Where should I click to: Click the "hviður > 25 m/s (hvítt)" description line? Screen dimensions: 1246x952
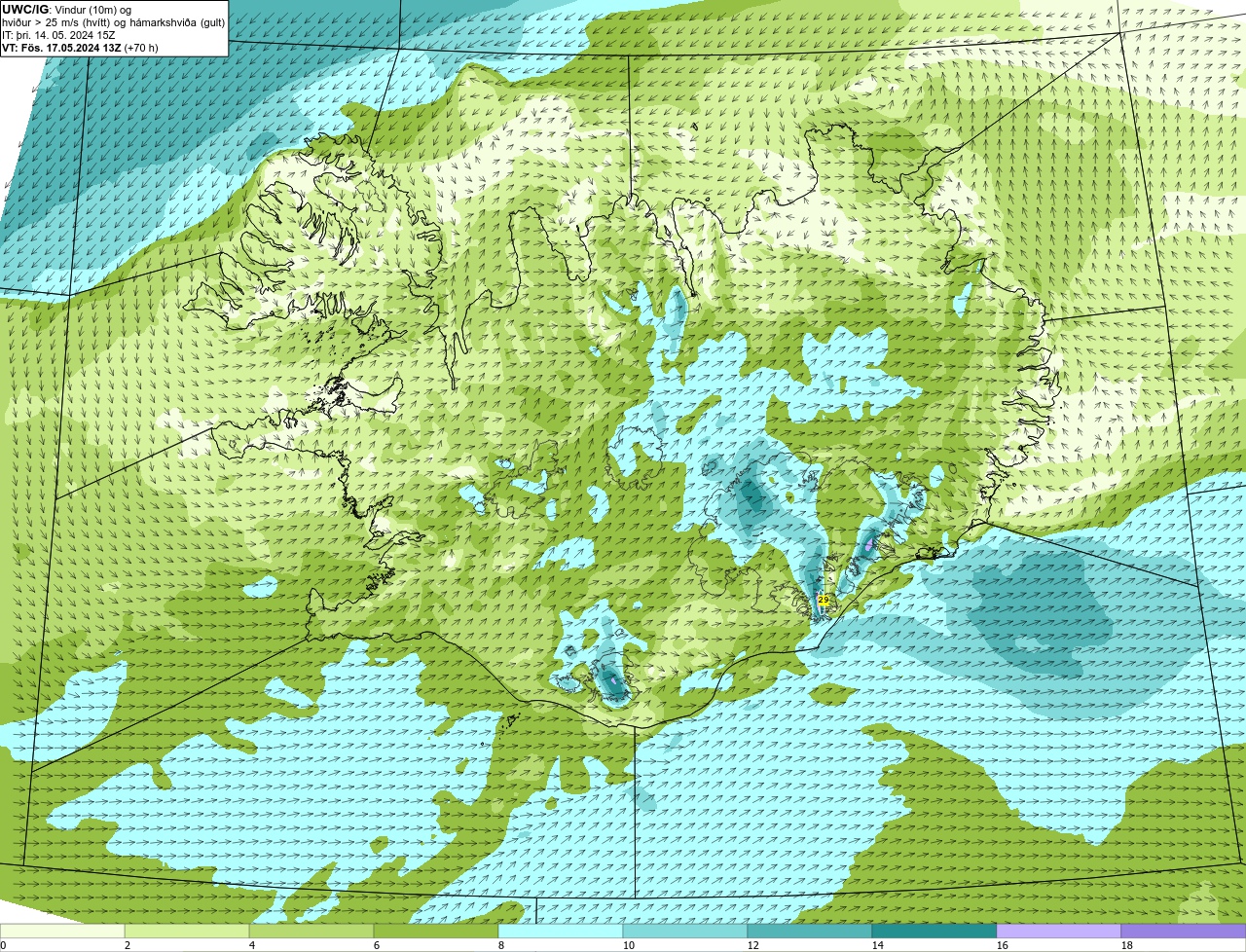[x=114, y=22]
